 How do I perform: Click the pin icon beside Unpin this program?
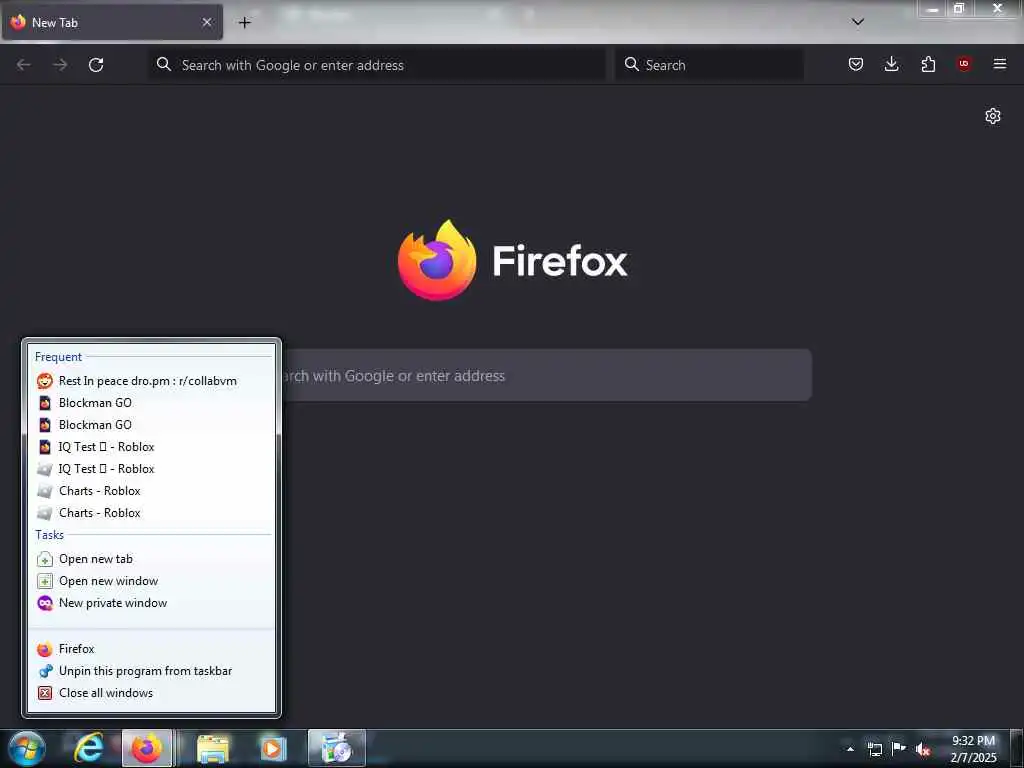[44, 671]
